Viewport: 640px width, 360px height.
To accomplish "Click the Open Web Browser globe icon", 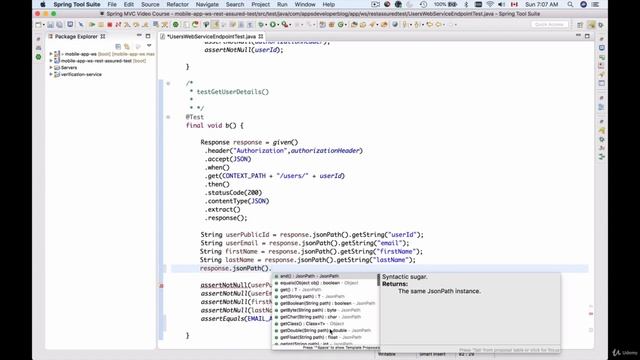I will coord(395,25).
